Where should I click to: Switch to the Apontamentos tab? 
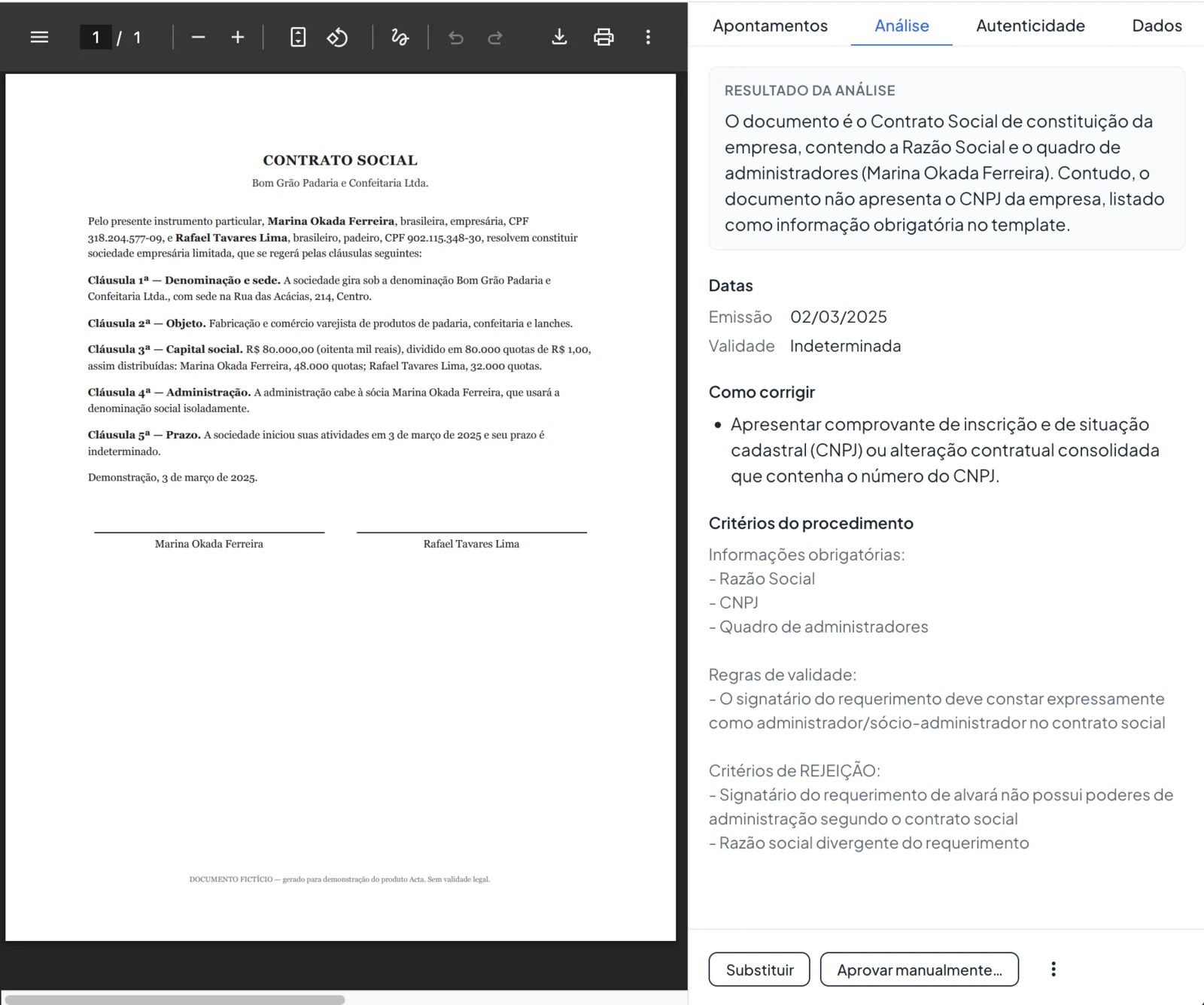(770, 26)
